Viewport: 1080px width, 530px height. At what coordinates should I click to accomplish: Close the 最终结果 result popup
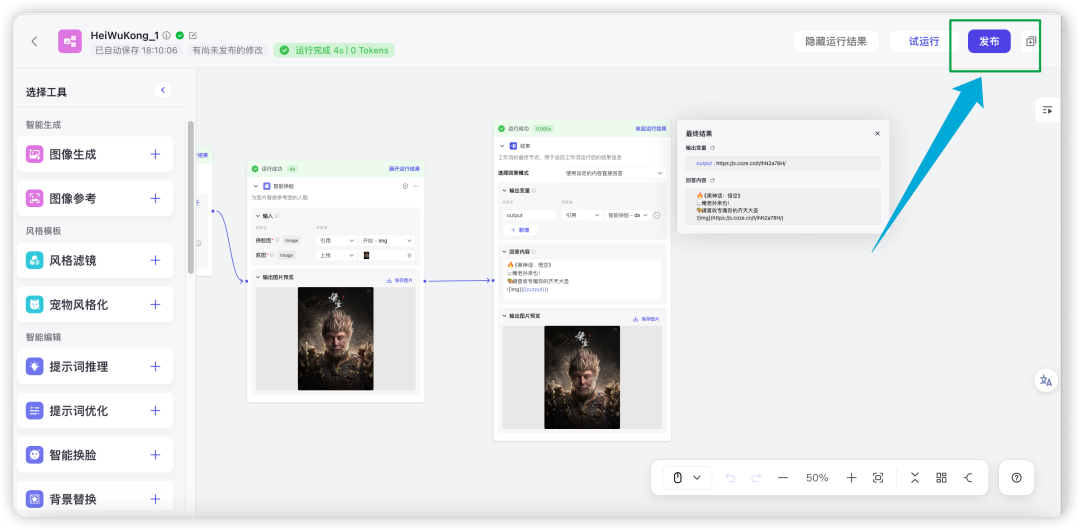pyautogui.click(x=877, y=133)
